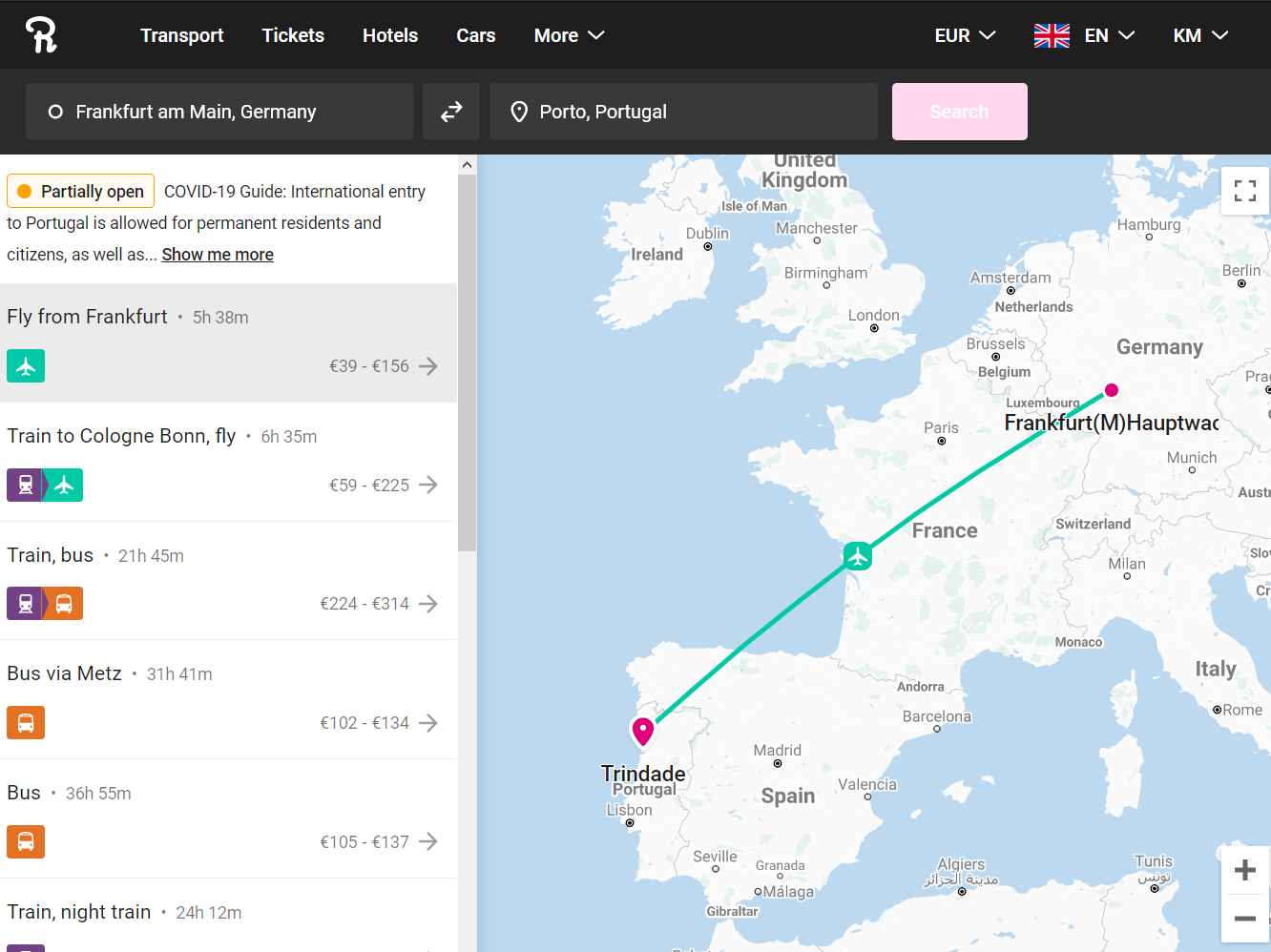This screenshot has height=952, width=1271.
Task: Open the Show me more COVID link
Action: pyautogui.click(x=217, y=254)
